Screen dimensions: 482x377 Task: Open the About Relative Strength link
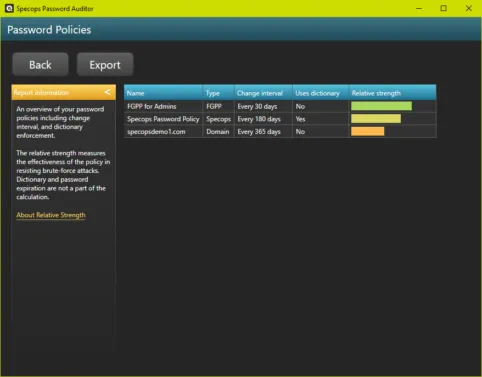(51, 215)
